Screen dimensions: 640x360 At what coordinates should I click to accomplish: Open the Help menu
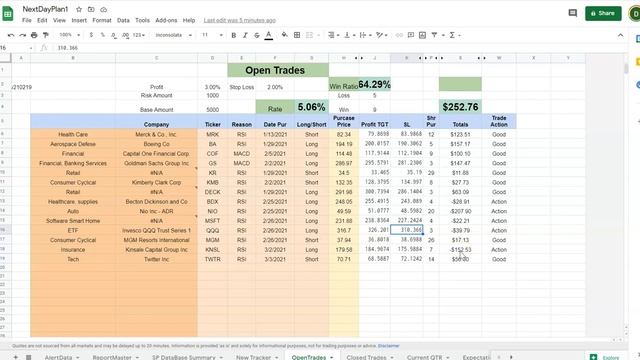tap(189, 20)
